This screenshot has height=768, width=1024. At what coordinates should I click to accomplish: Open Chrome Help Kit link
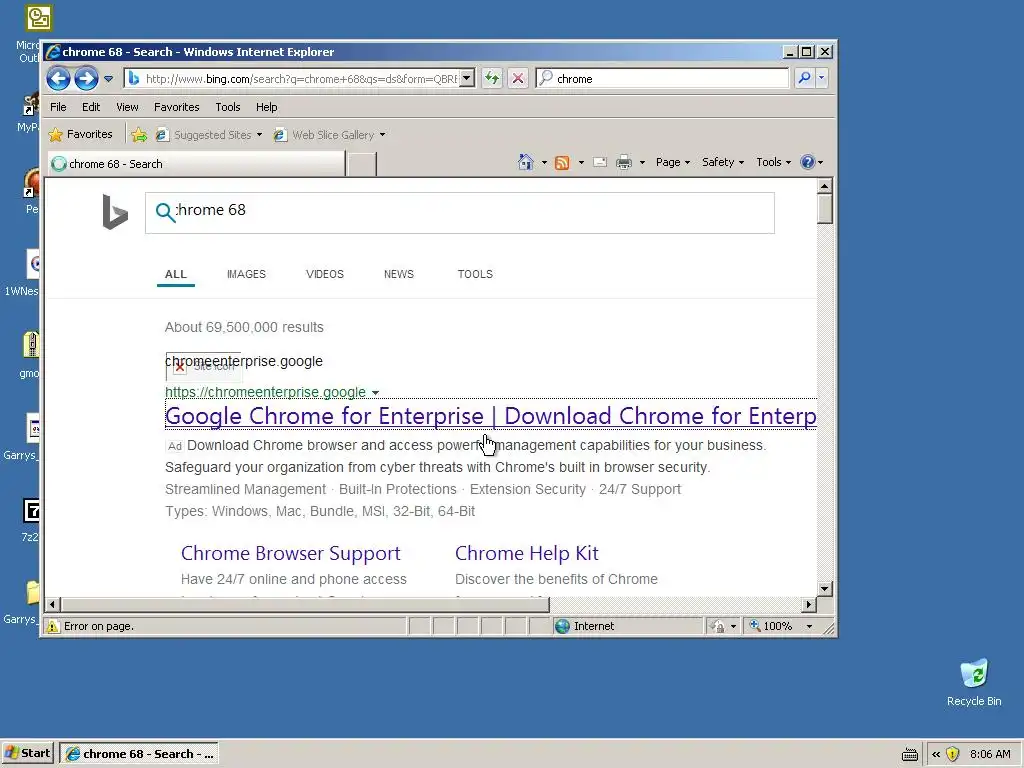pos(526,553)
